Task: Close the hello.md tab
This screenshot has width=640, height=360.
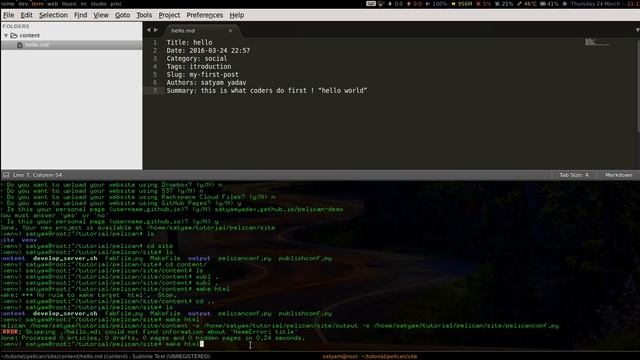Action: tap(230, 31)
